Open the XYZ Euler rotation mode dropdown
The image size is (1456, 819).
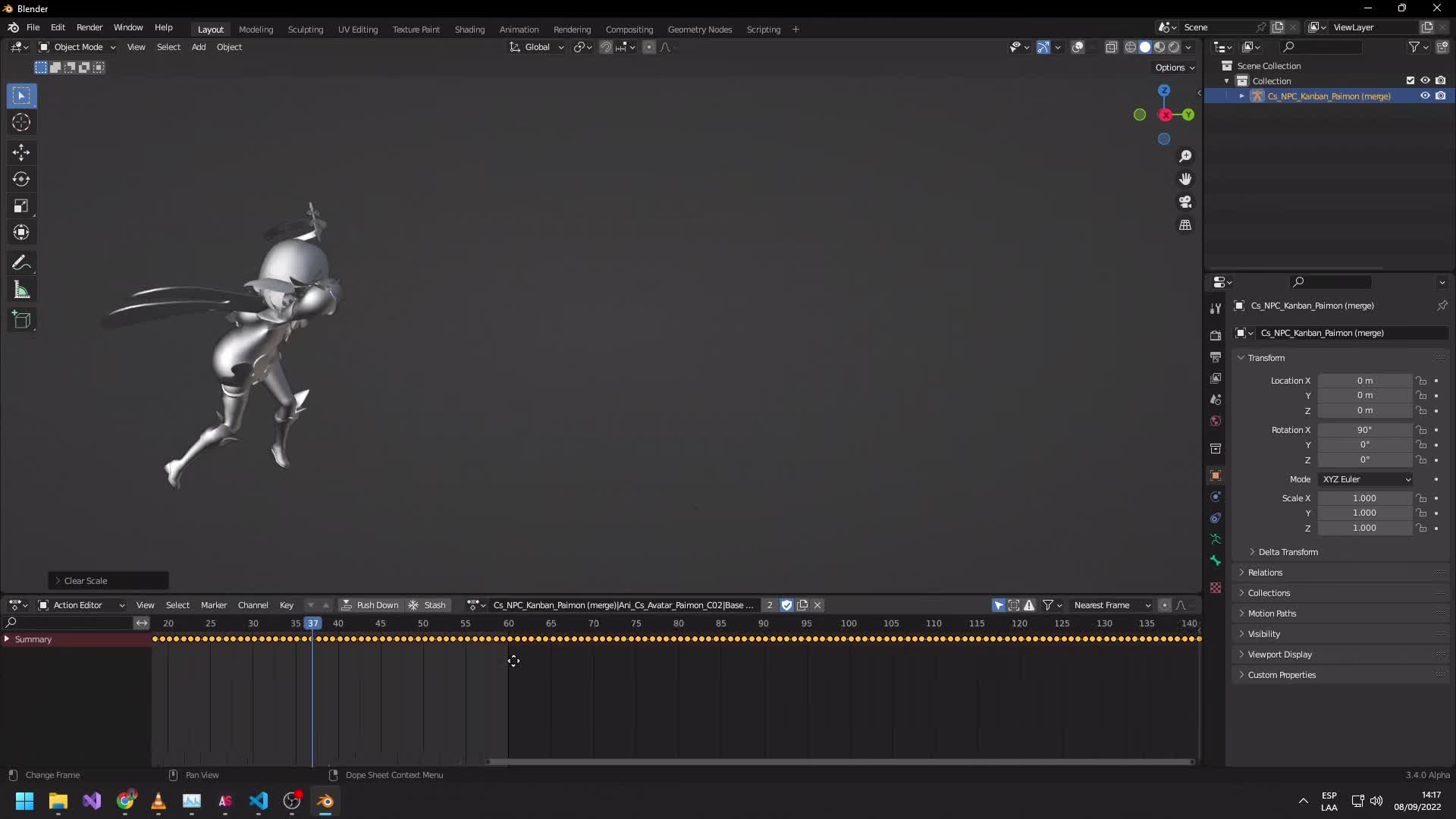pyautogui.click(x=1365, y=479)
